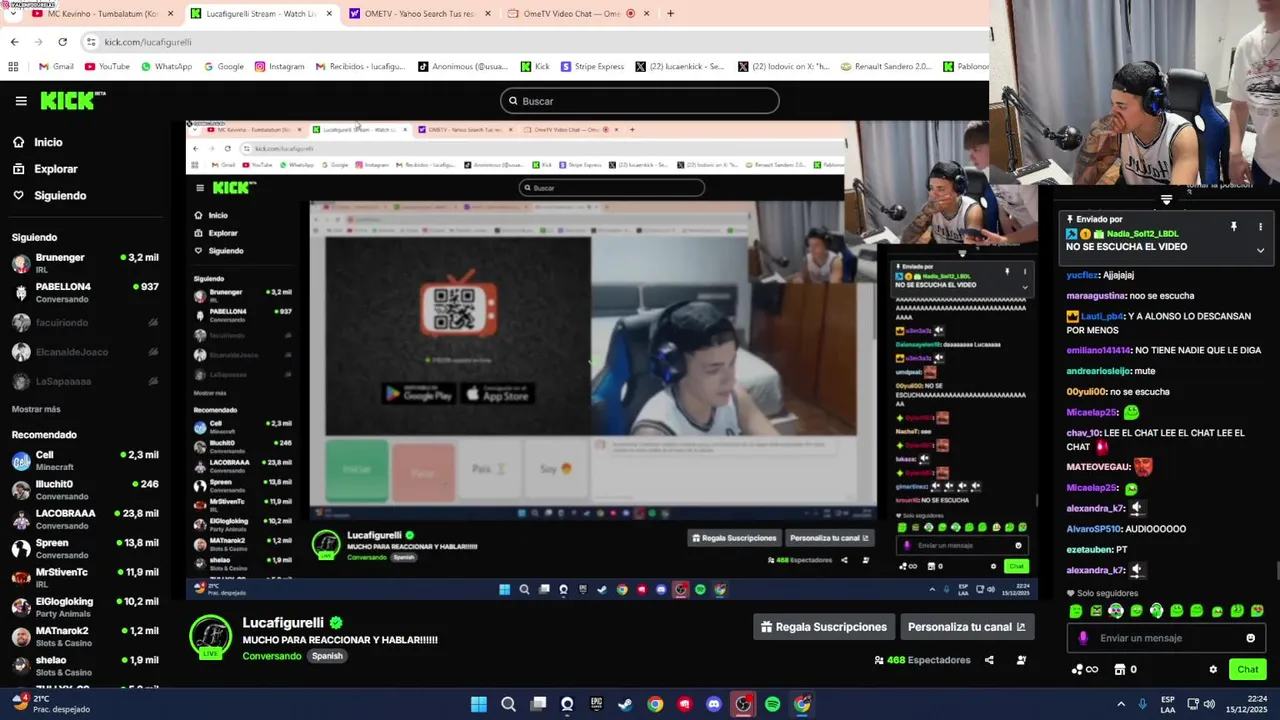Click Personaliza tu canal button

pos(966,627)
